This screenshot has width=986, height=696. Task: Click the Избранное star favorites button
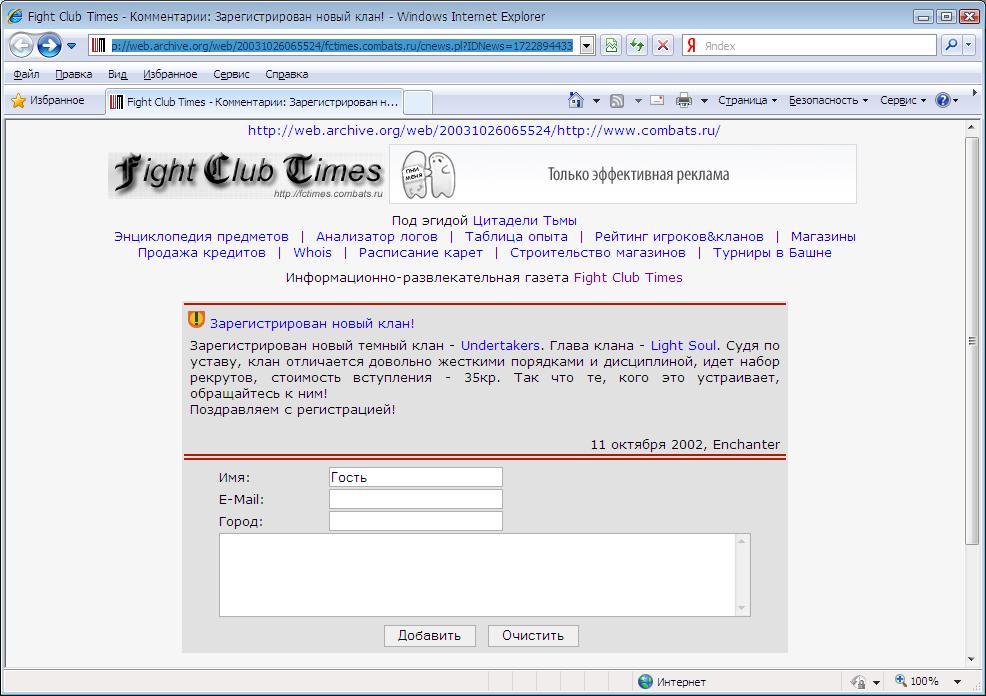48,101
